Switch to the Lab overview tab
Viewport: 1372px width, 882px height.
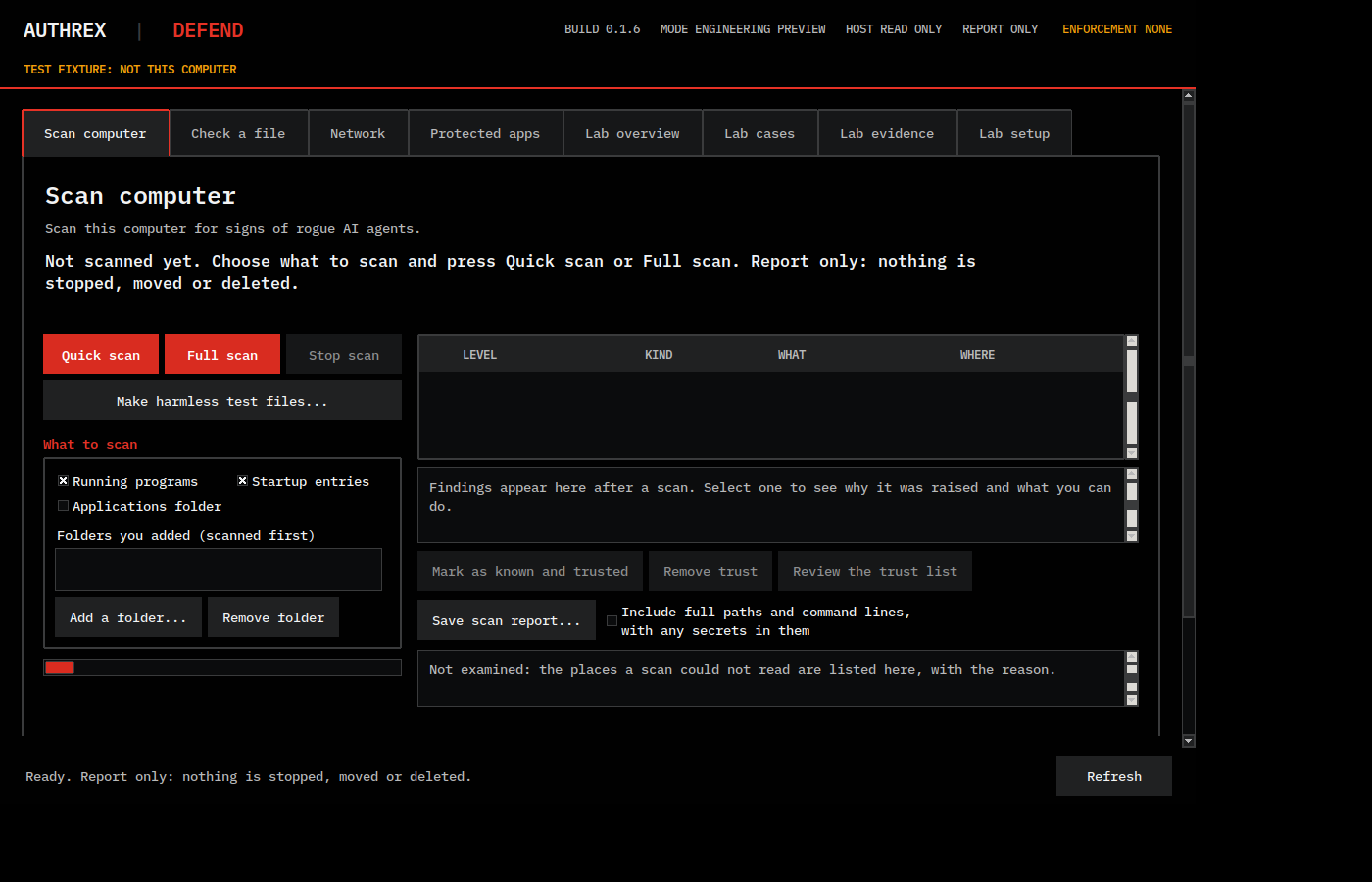tap(632, 133)
